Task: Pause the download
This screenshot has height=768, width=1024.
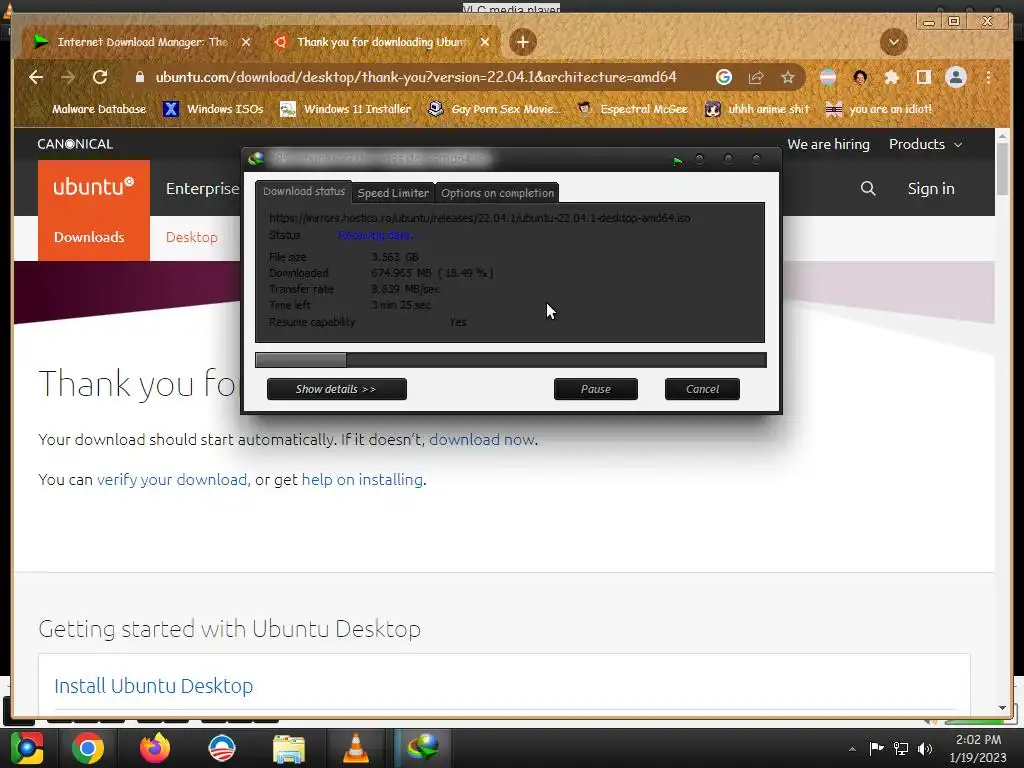Action: (596, 389)
